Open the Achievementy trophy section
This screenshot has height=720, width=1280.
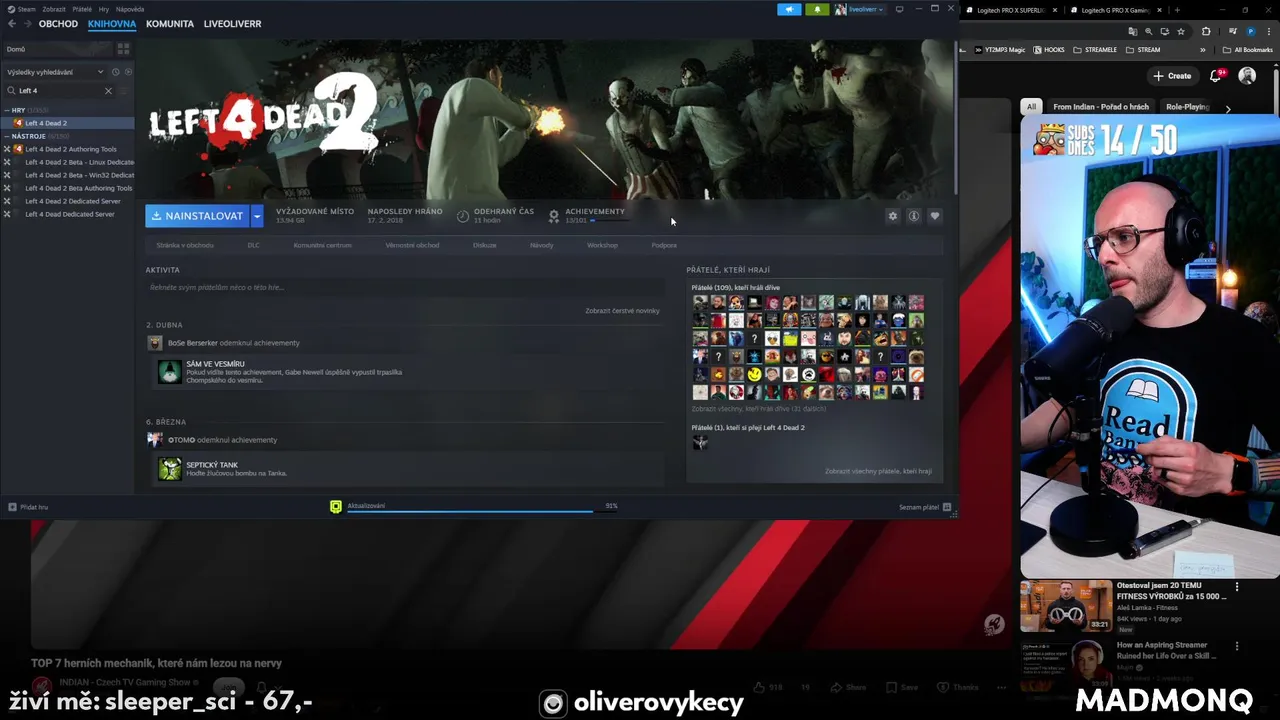[x=554, y=216]
